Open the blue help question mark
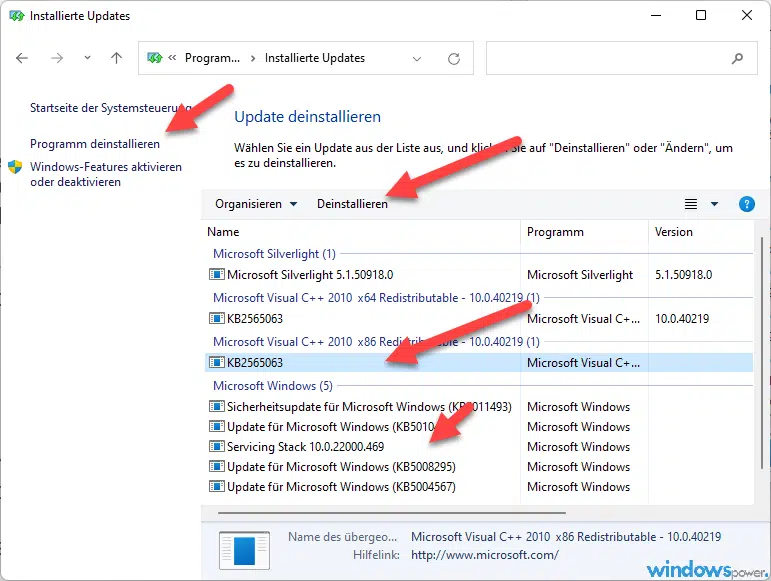Image resolution: width=771 pixels, height=581 pixels. point(746,204)
